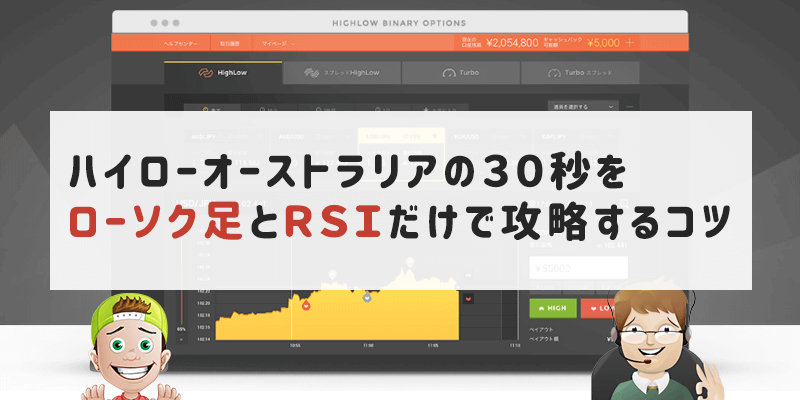Click the green HIGH button
The height and width of the screenshot is (400, 800).
point(553,308)
